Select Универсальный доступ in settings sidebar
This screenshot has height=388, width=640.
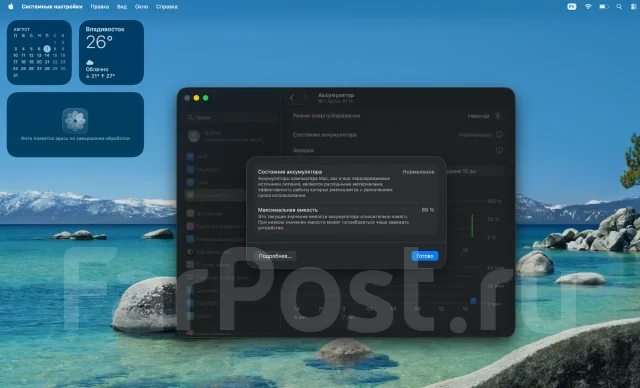tap(214, 239)
